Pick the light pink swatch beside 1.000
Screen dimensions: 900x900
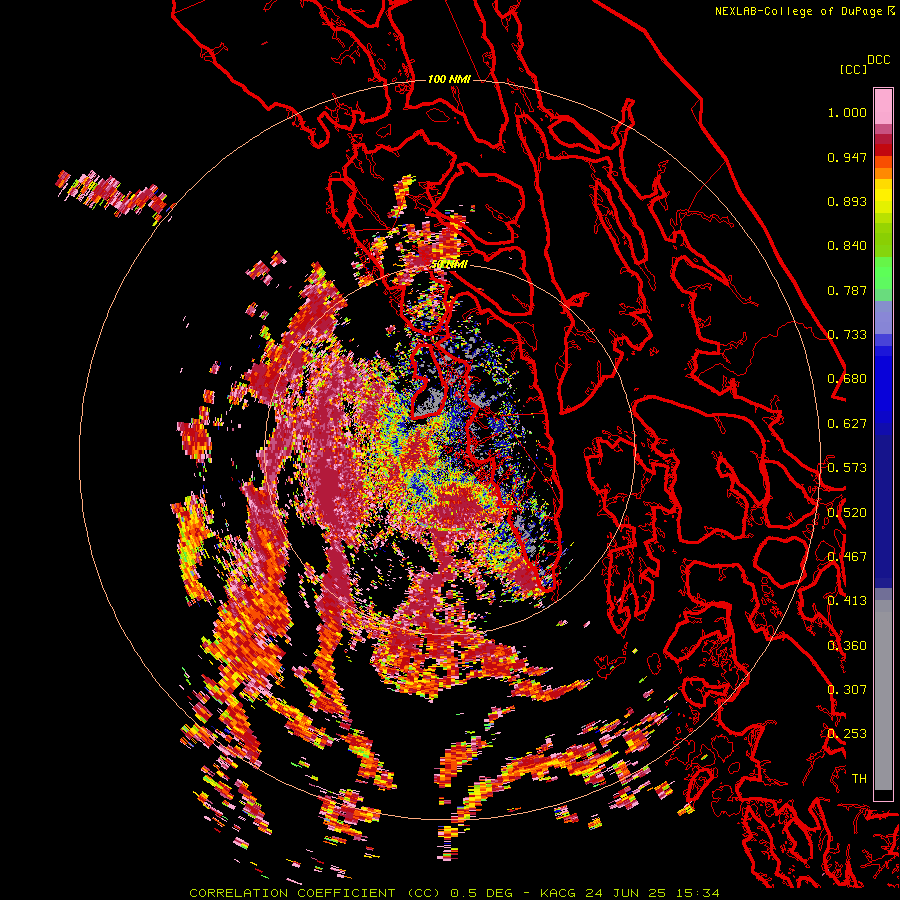pos(883,107)
